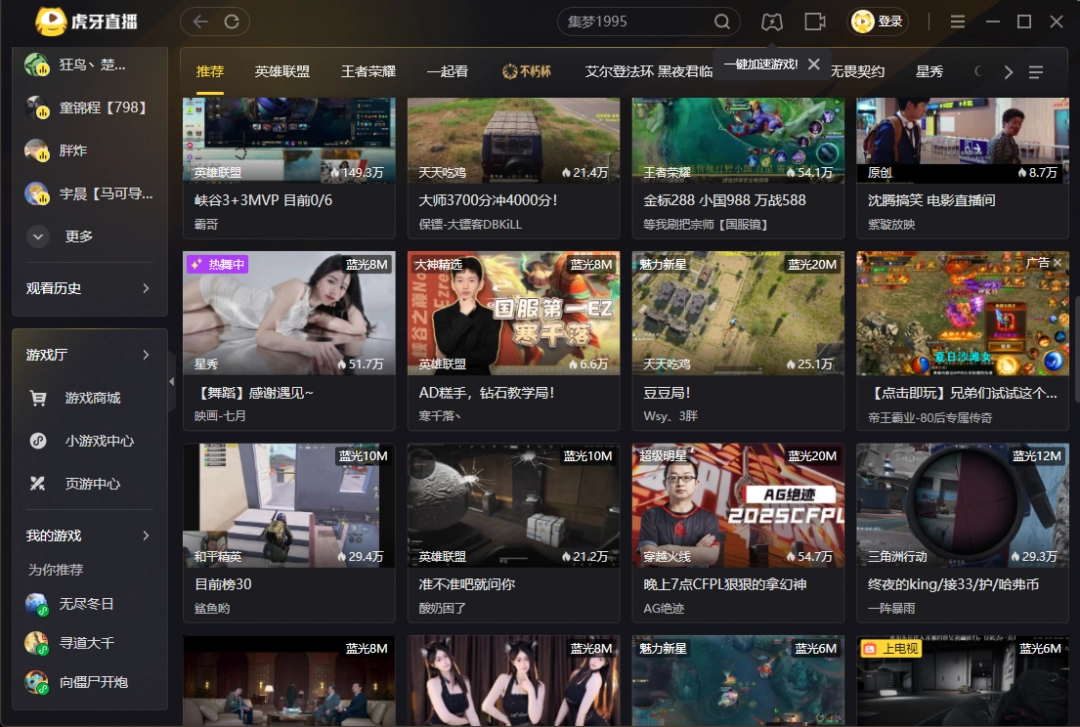Go back with the left arrow button
This screenshot has width=1080, height=727.
200,21
